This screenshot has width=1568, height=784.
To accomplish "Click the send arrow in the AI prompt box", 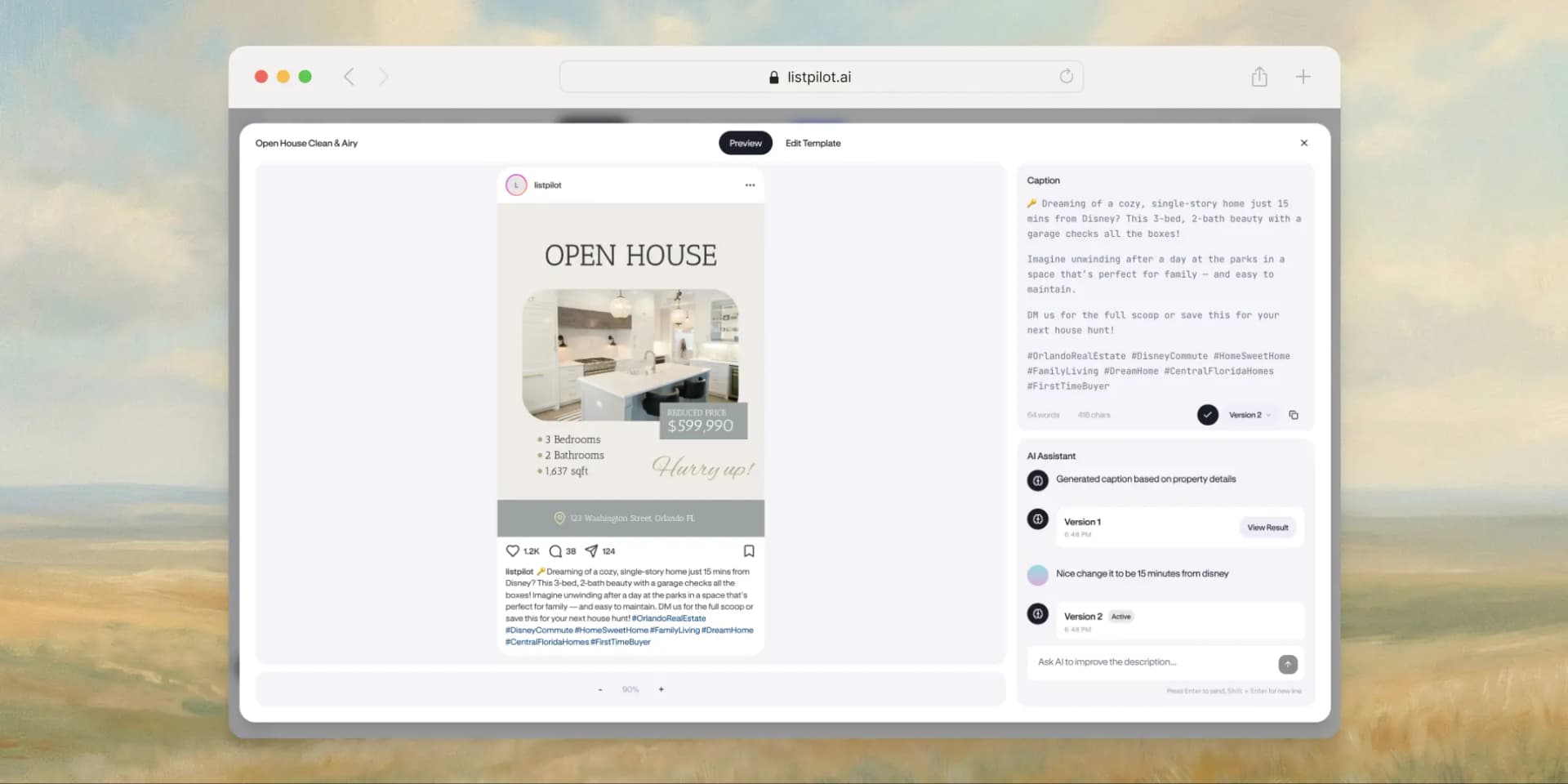I will (1289, 664).
